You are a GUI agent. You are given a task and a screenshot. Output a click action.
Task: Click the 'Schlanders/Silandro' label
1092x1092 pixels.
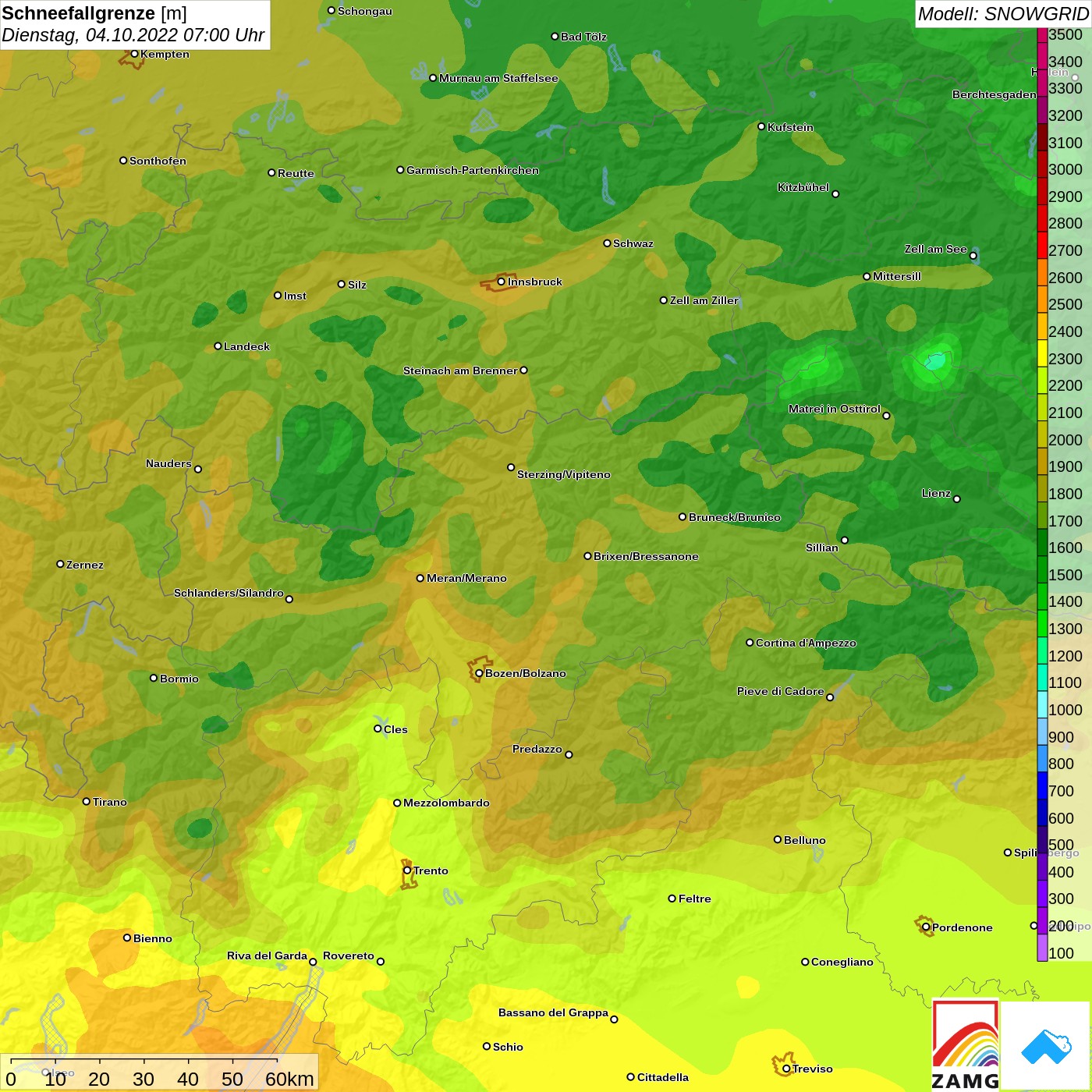pos(229,593)
